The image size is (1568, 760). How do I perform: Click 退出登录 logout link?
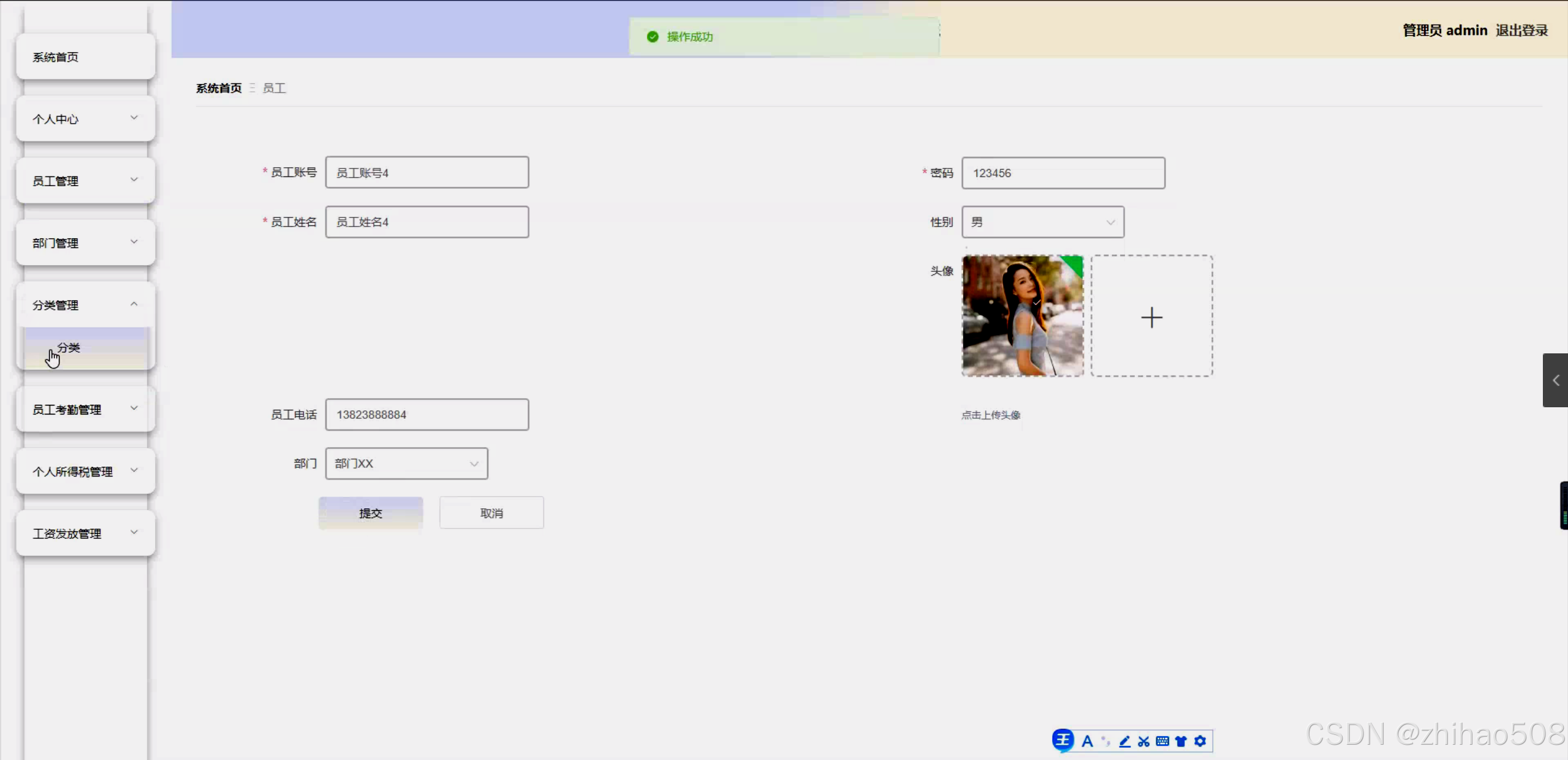point(1521,30)
